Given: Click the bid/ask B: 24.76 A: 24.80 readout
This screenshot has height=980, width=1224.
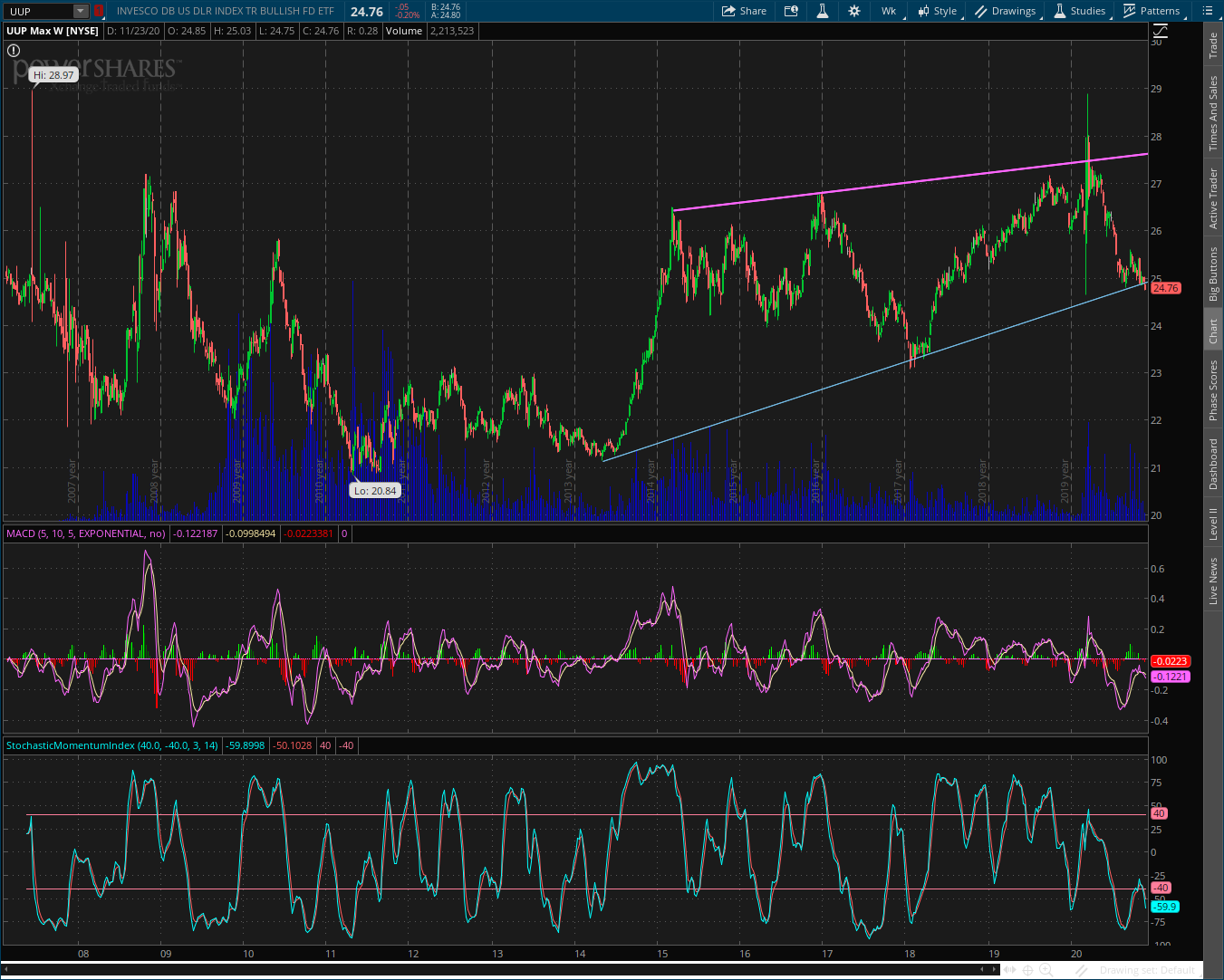Looking at the screenshot, I should (x=446, y=11).
